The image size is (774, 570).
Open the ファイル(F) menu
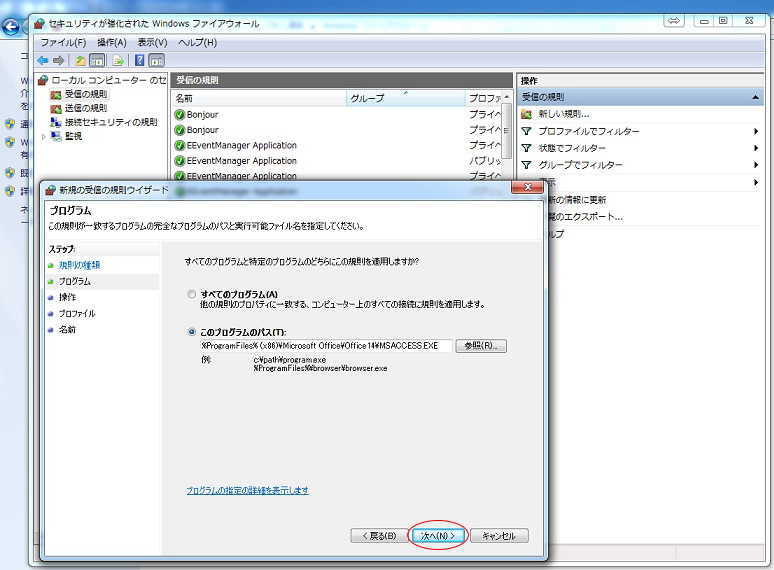coord(63,42)
